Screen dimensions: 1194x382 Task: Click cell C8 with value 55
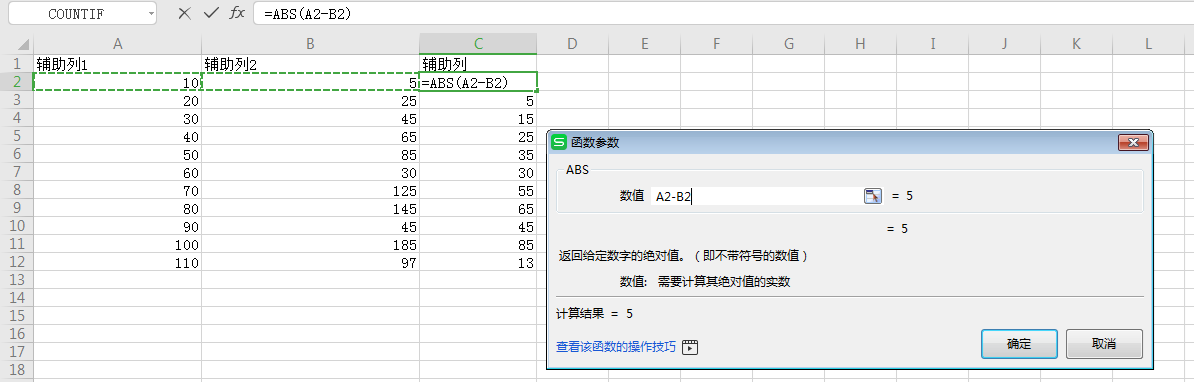pos(478,190)
